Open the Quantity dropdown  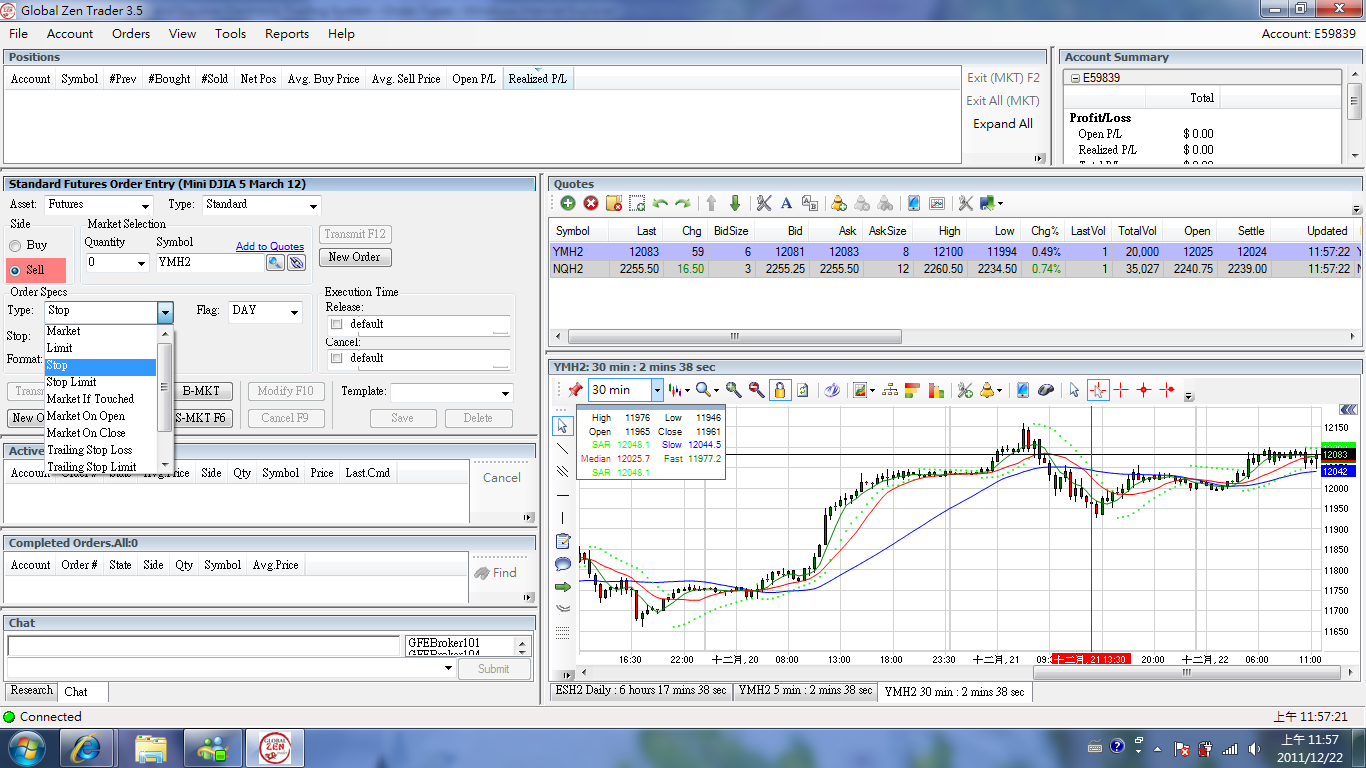point(141,264)
